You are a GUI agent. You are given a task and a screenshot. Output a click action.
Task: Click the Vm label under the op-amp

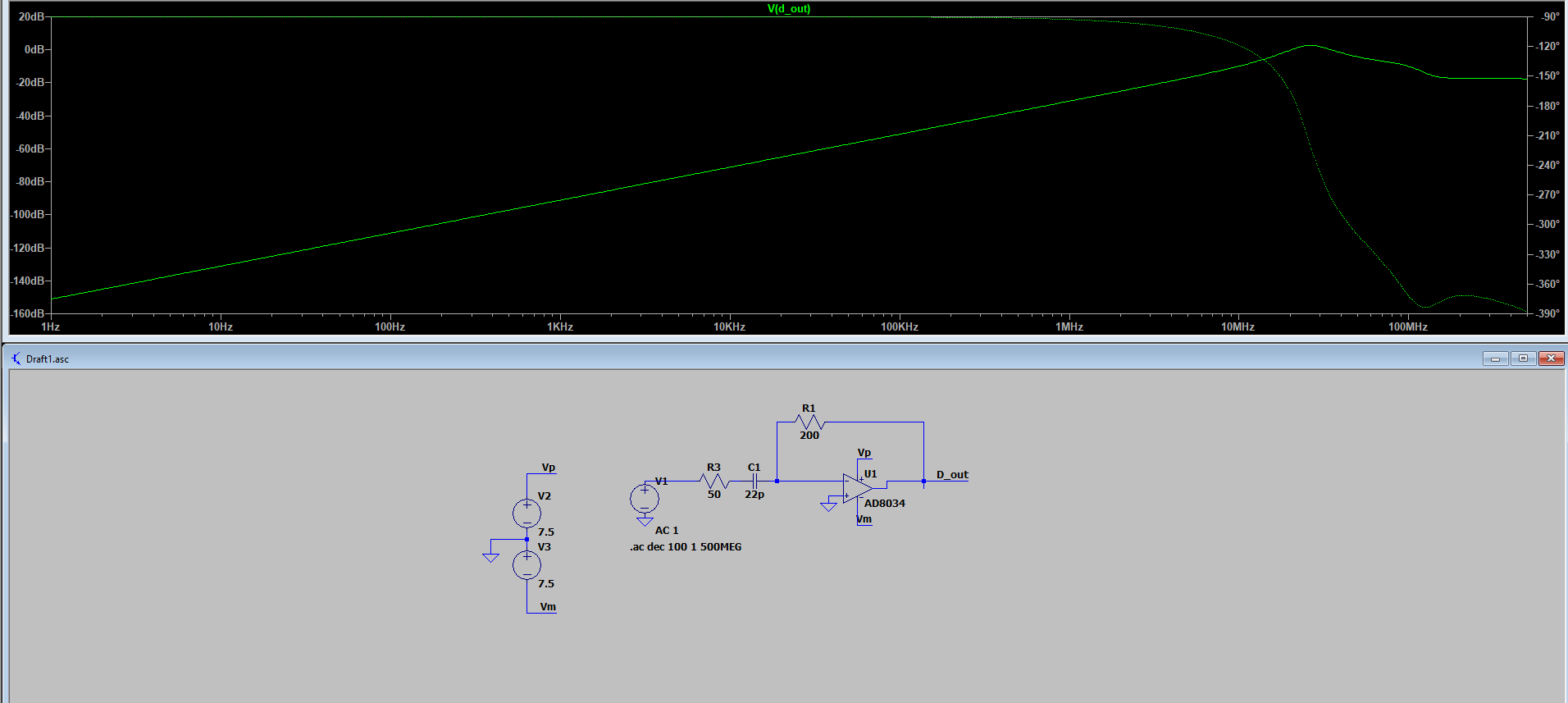click(864, 519)
